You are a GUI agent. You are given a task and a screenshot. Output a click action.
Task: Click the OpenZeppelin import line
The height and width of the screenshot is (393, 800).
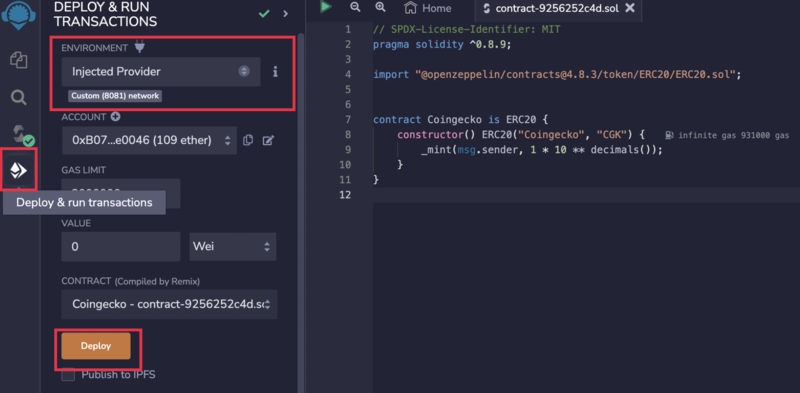click(x=557, y=75)
